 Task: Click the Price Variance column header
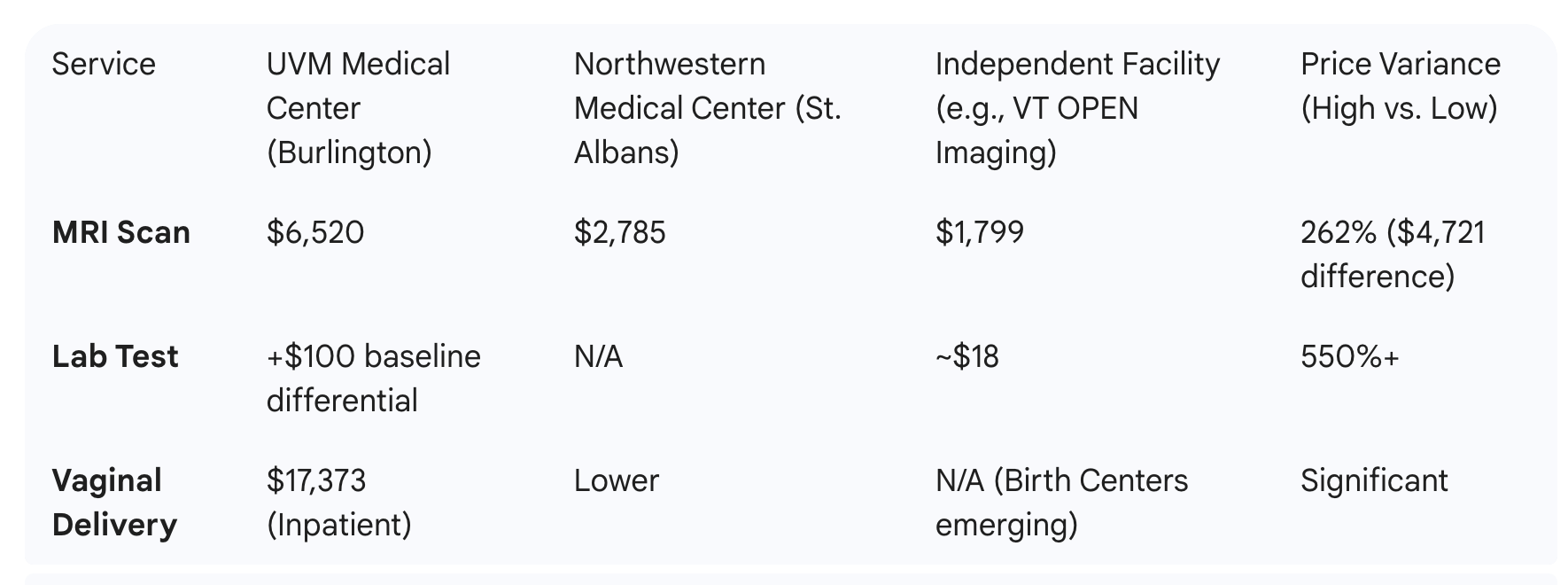coord(1400,86)
